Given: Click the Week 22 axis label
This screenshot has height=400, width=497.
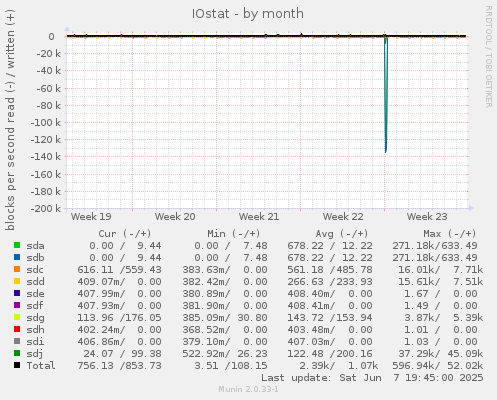Looking at the screenshot, I should click(x=343, y=217).
